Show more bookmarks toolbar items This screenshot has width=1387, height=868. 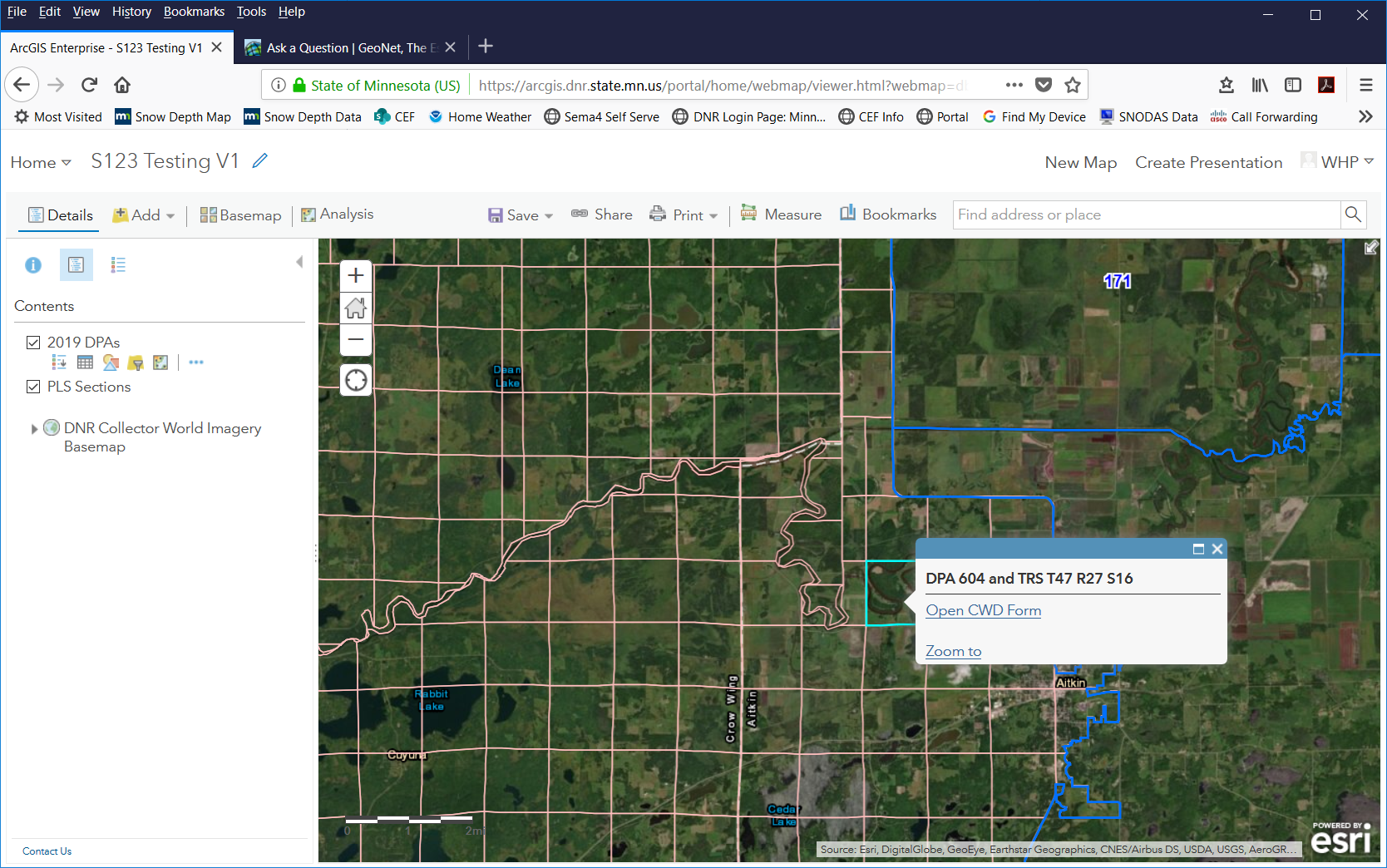point(1365,117)
